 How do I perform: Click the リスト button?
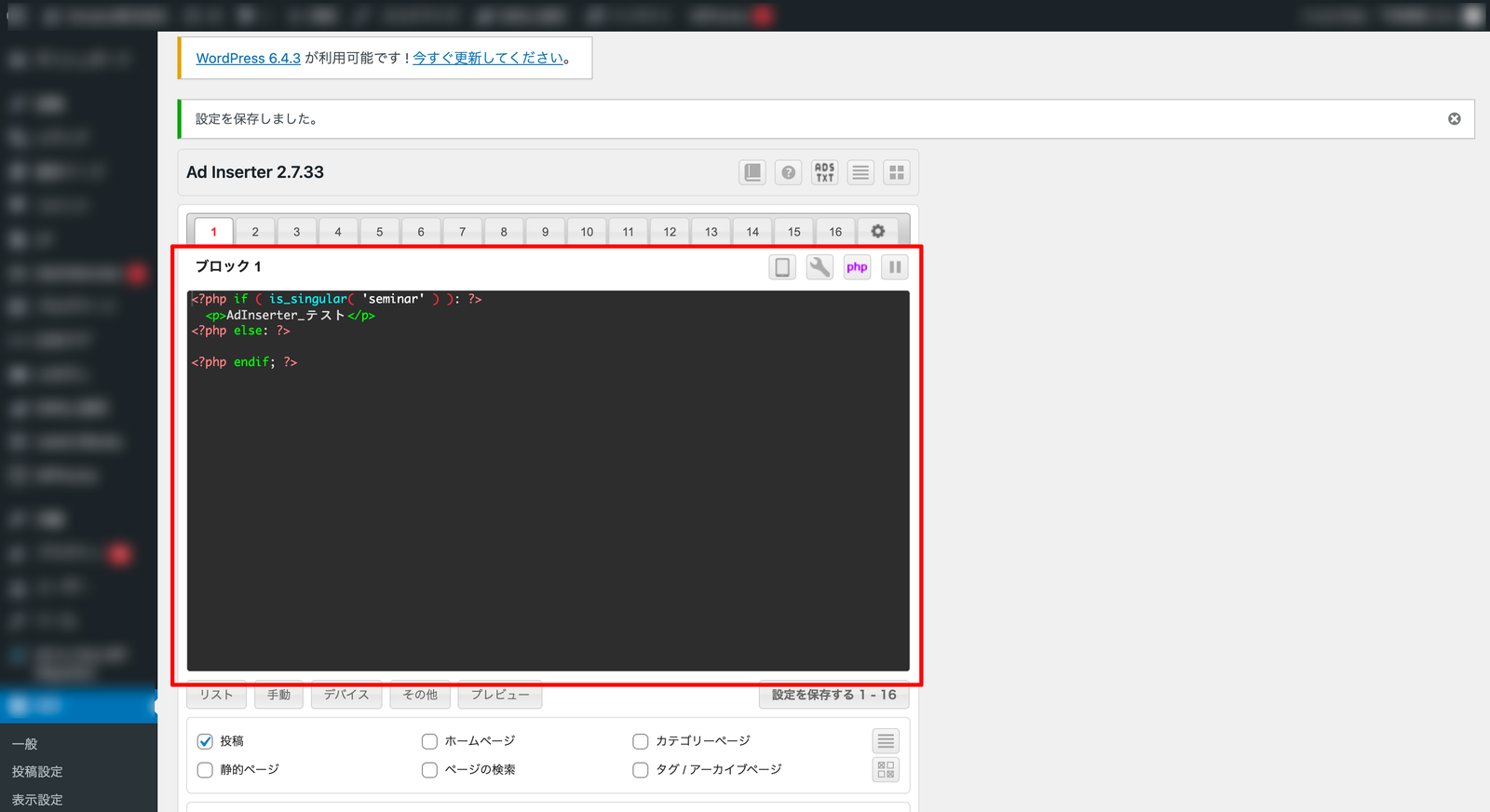click(216, 696)
